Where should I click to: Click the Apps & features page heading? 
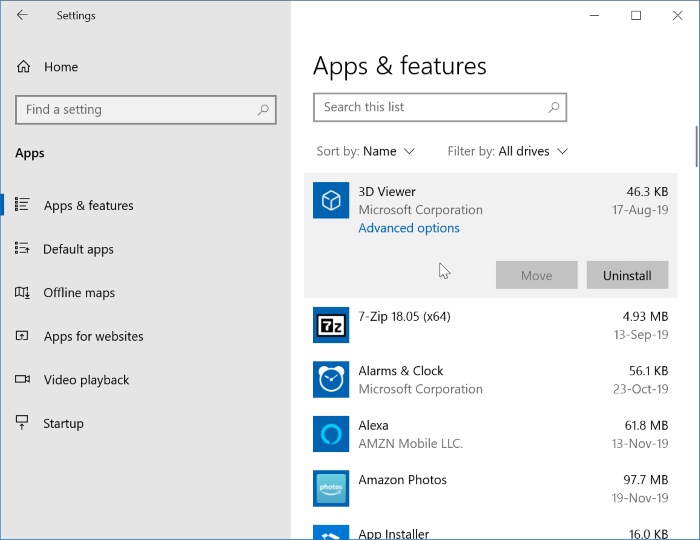pos(400,66)
